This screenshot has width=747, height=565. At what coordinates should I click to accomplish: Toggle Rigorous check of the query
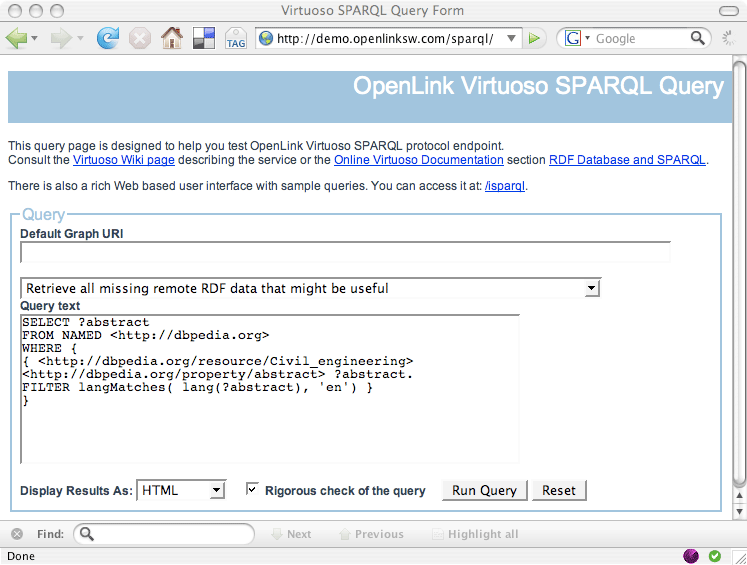252,490
